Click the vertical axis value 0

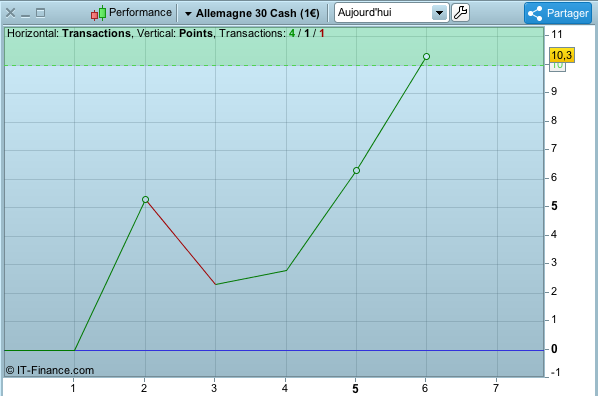(554, 349)
